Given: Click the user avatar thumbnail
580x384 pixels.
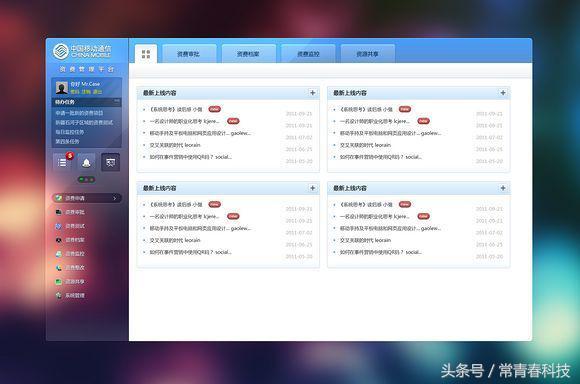Looking at the screenshot, I should tap(61, 88).
